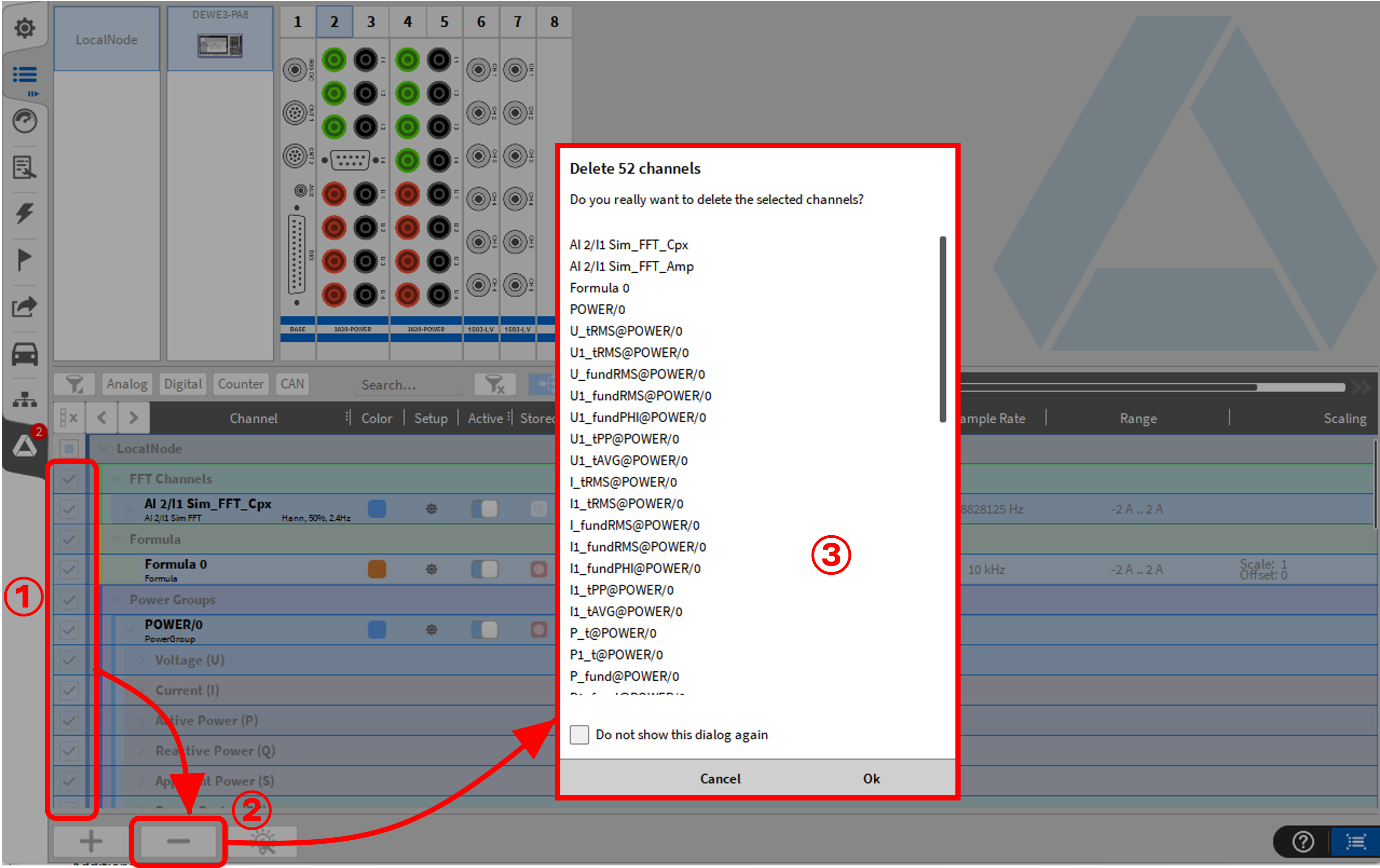Toggle Active switch for Formula 0
Image resolution: width=1380 pixels, height=868 pixels.
click(484, 569)
